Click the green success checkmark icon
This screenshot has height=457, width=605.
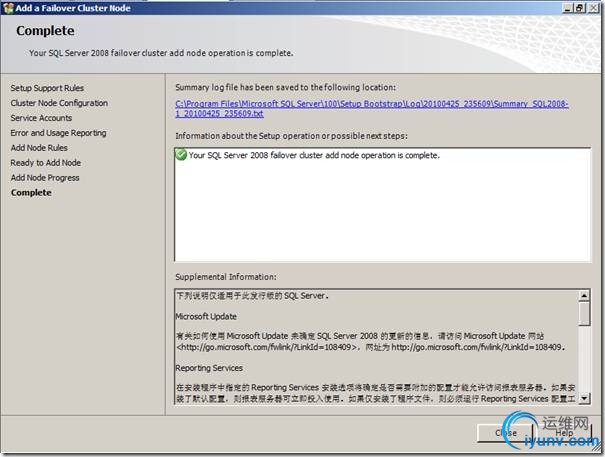click(x=181, y=155)
